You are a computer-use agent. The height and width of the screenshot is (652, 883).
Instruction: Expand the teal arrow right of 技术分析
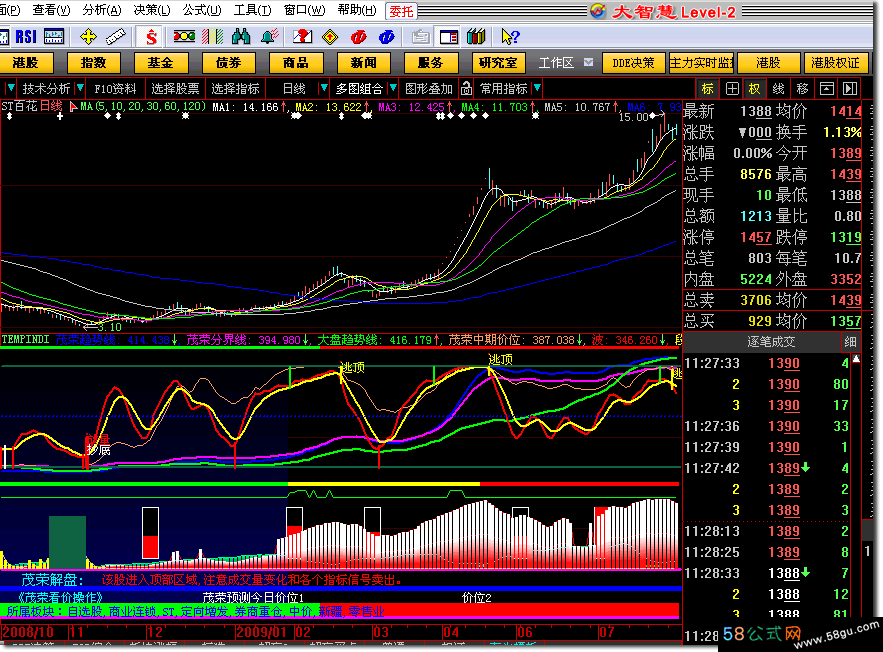[80, 88]
